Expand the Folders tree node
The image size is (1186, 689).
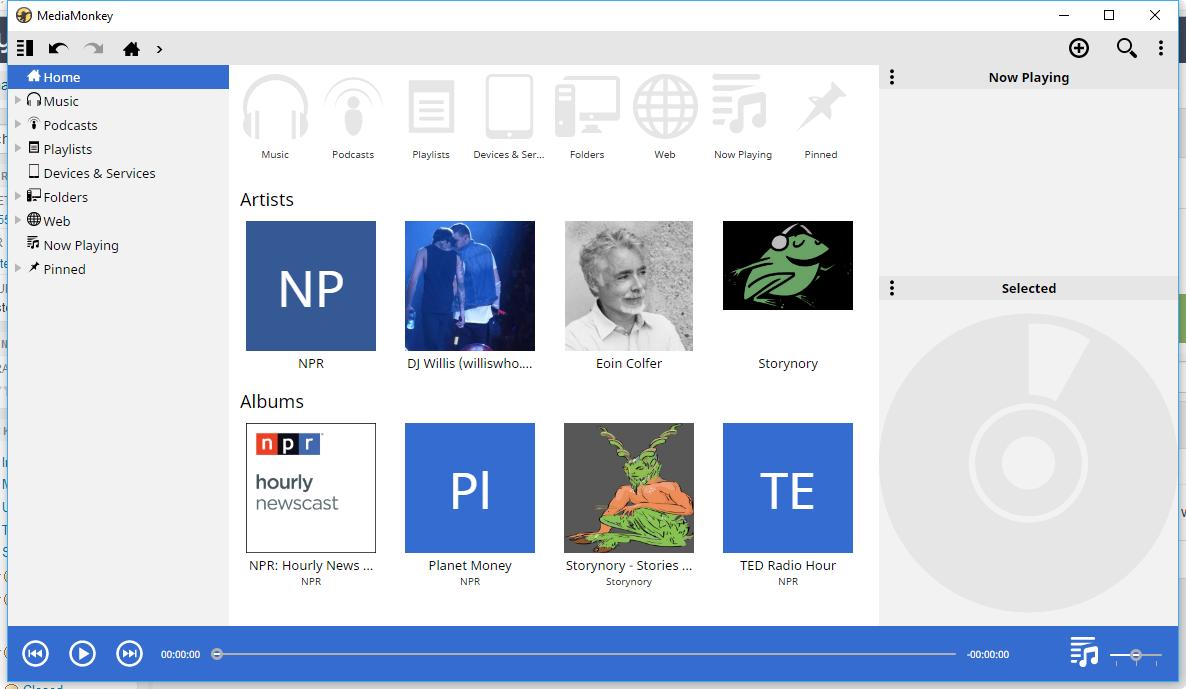[18, 196]
